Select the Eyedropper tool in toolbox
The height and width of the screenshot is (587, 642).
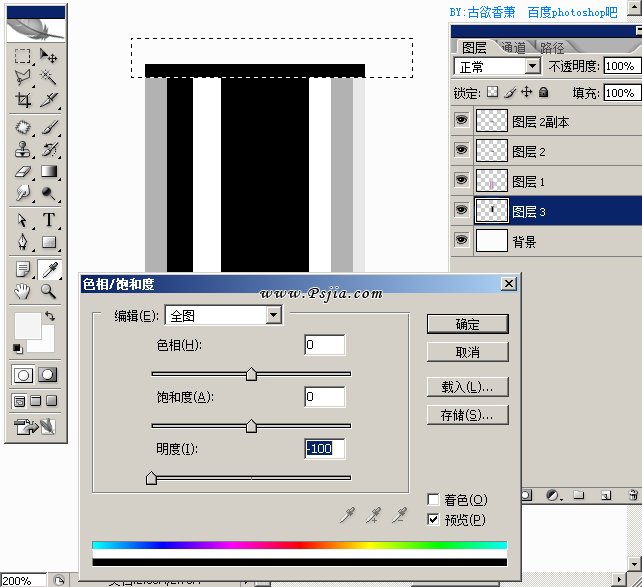coord(50,270)
